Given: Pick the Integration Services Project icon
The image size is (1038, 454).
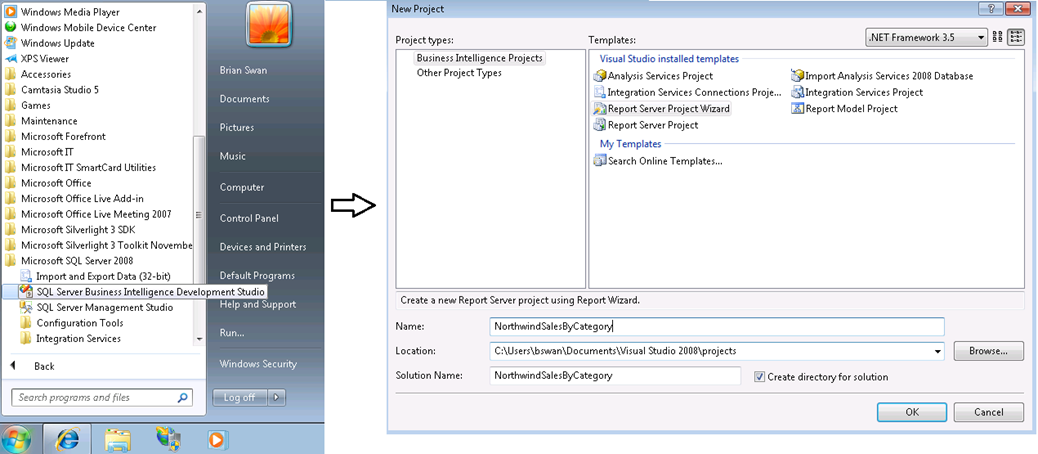Looking at the screenshot, I should (x=797, y=92).
